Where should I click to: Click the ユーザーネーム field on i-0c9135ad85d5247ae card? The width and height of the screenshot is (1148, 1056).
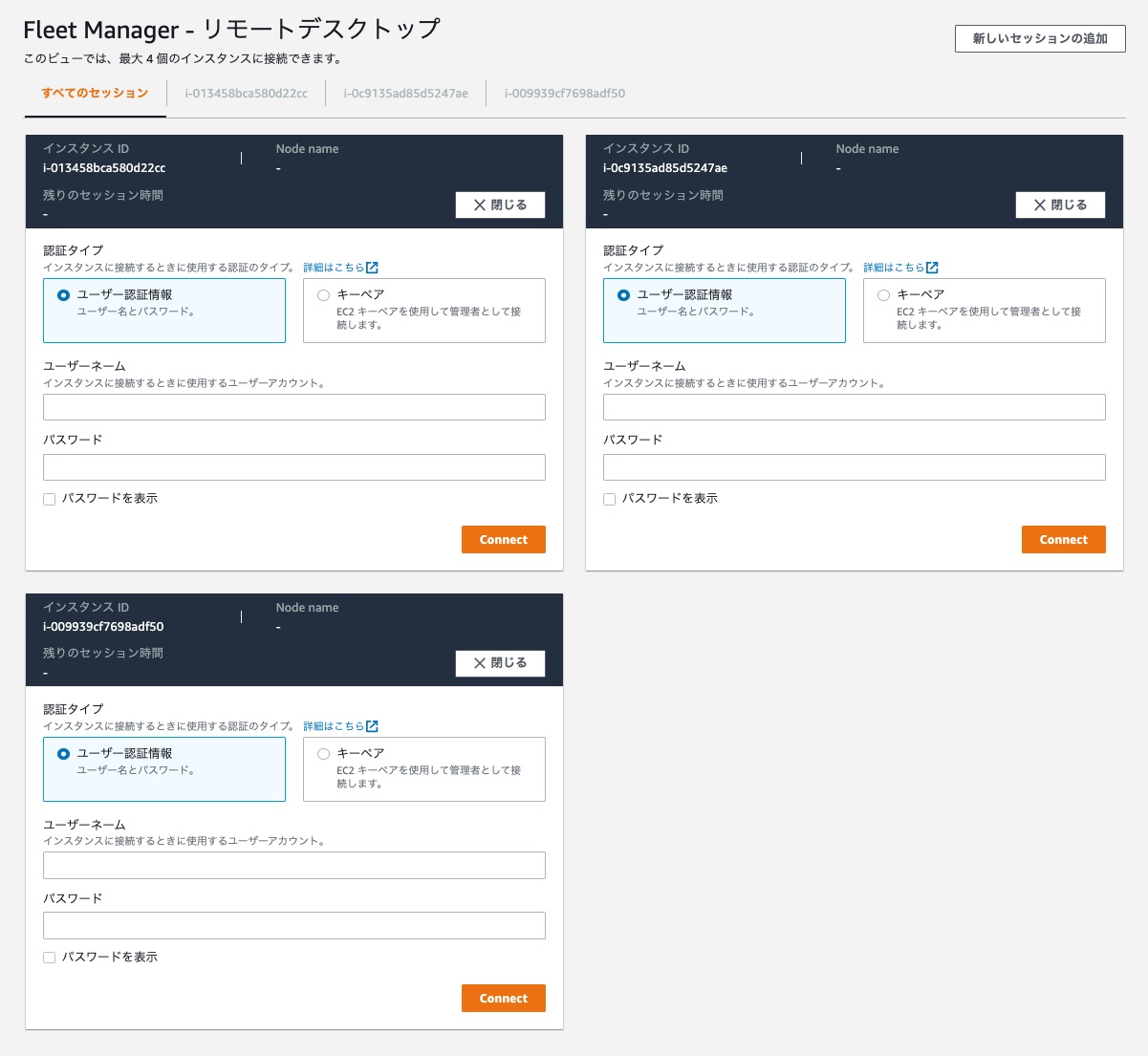coord(854,406)
